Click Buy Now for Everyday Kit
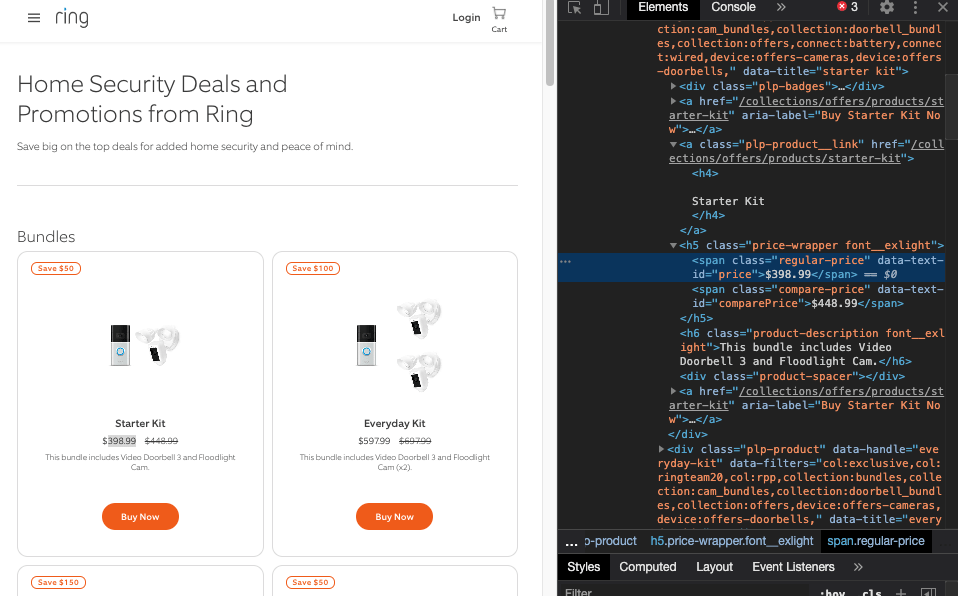 coord(394,517)
